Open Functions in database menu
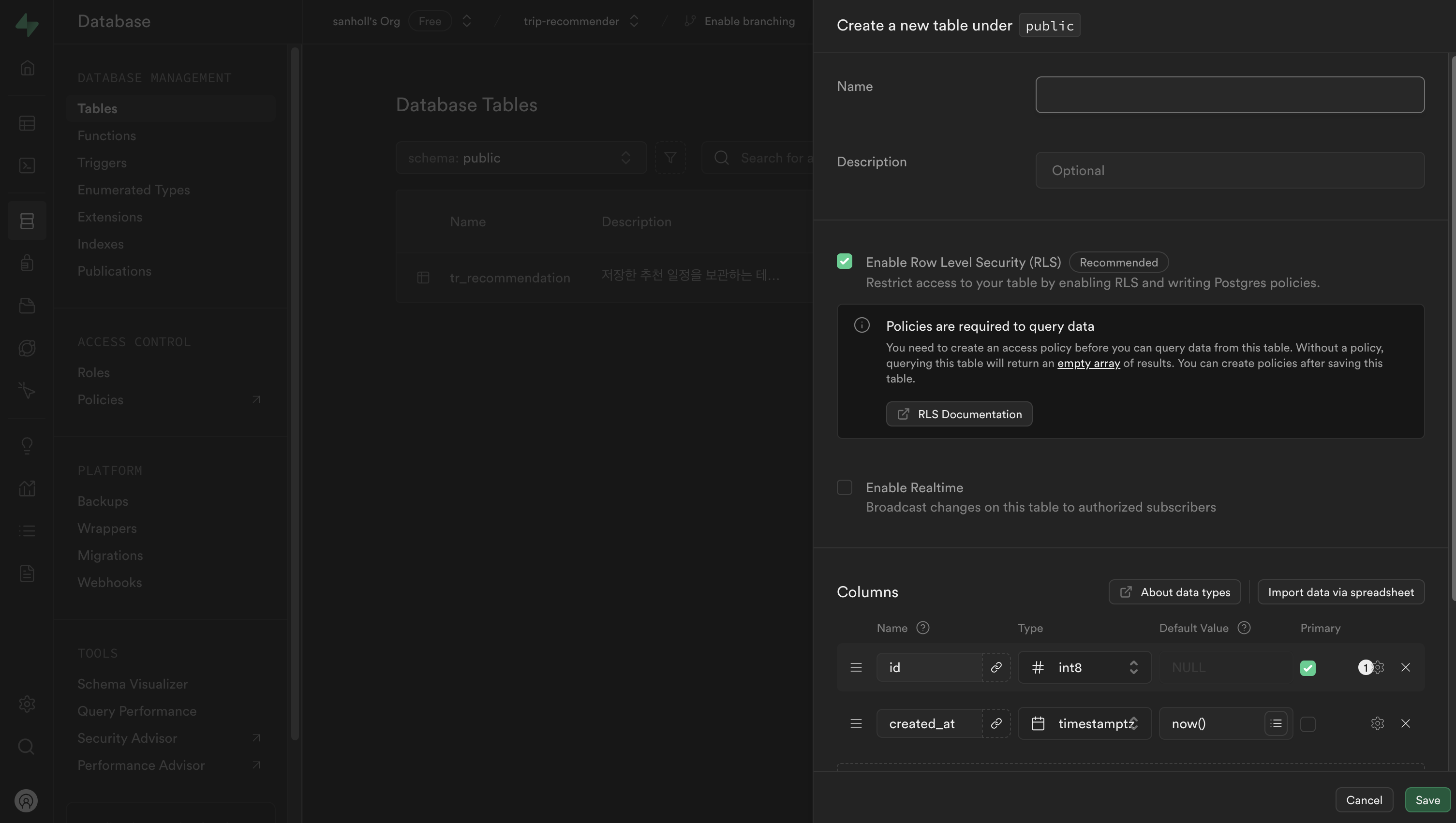 coord(106,136)
